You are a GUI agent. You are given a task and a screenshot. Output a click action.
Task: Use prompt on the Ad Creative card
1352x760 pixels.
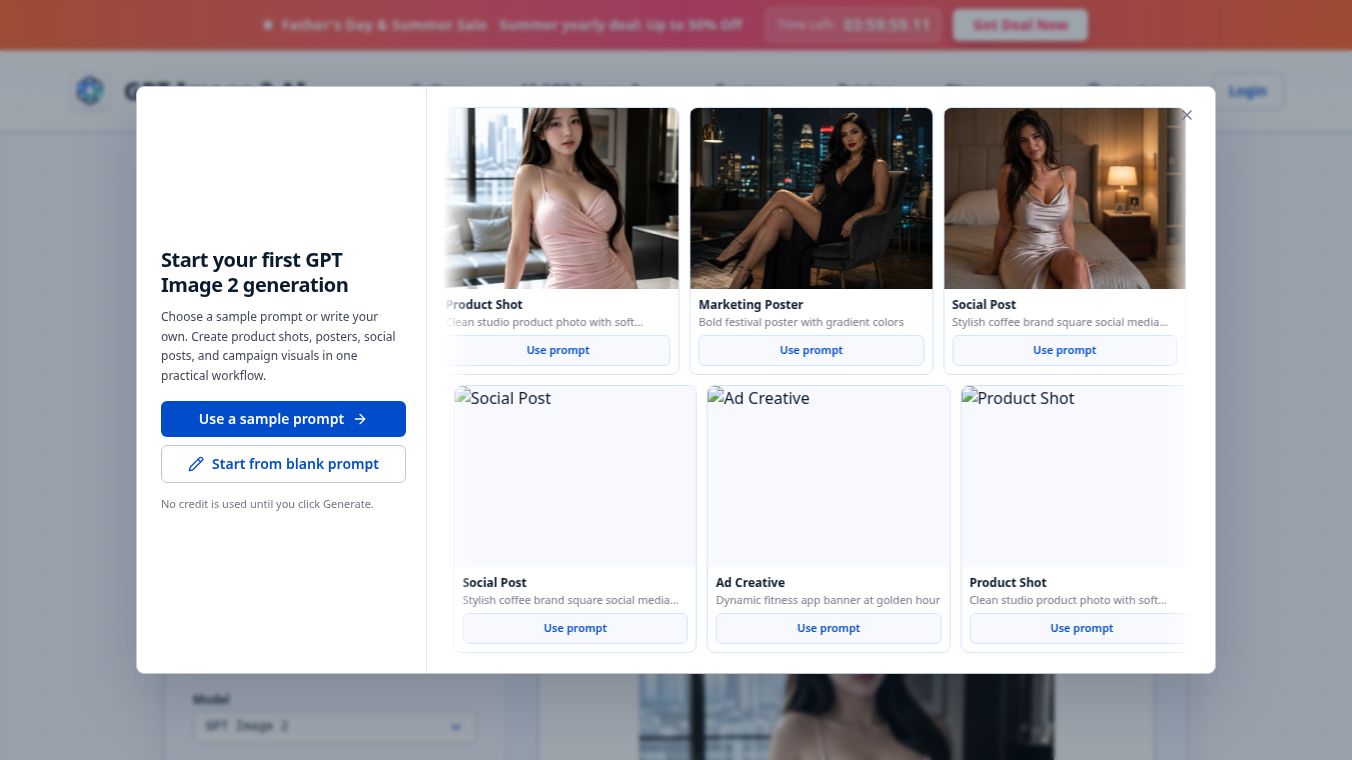click(x=828, y=628)
